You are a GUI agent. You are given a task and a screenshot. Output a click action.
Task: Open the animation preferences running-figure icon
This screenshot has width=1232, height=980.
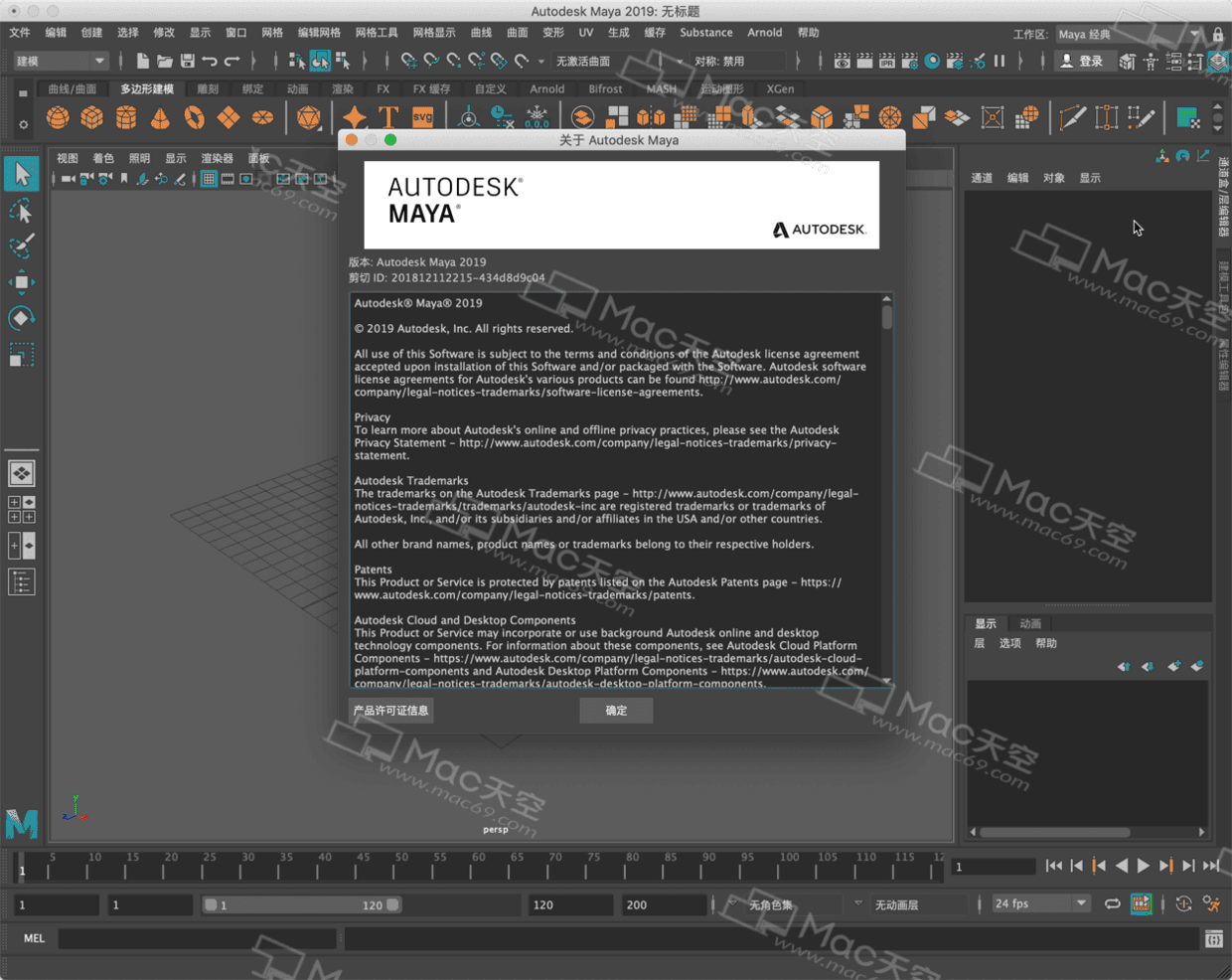click(1212, 904)
